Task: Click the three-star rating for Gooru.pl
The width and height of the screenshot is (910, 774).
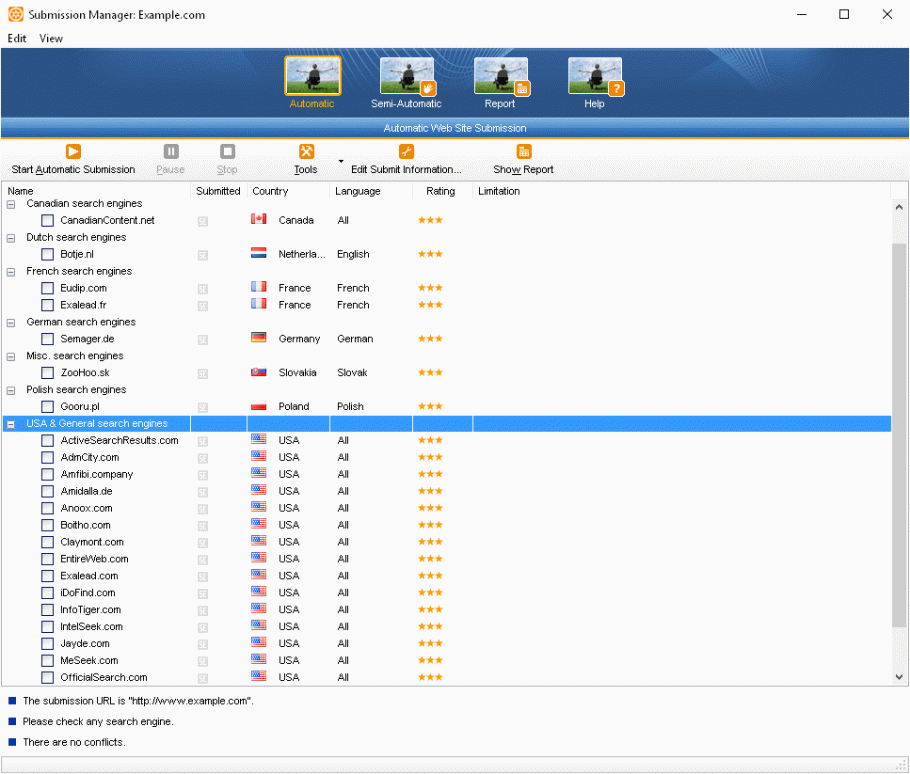Action: tap(430, 406)
